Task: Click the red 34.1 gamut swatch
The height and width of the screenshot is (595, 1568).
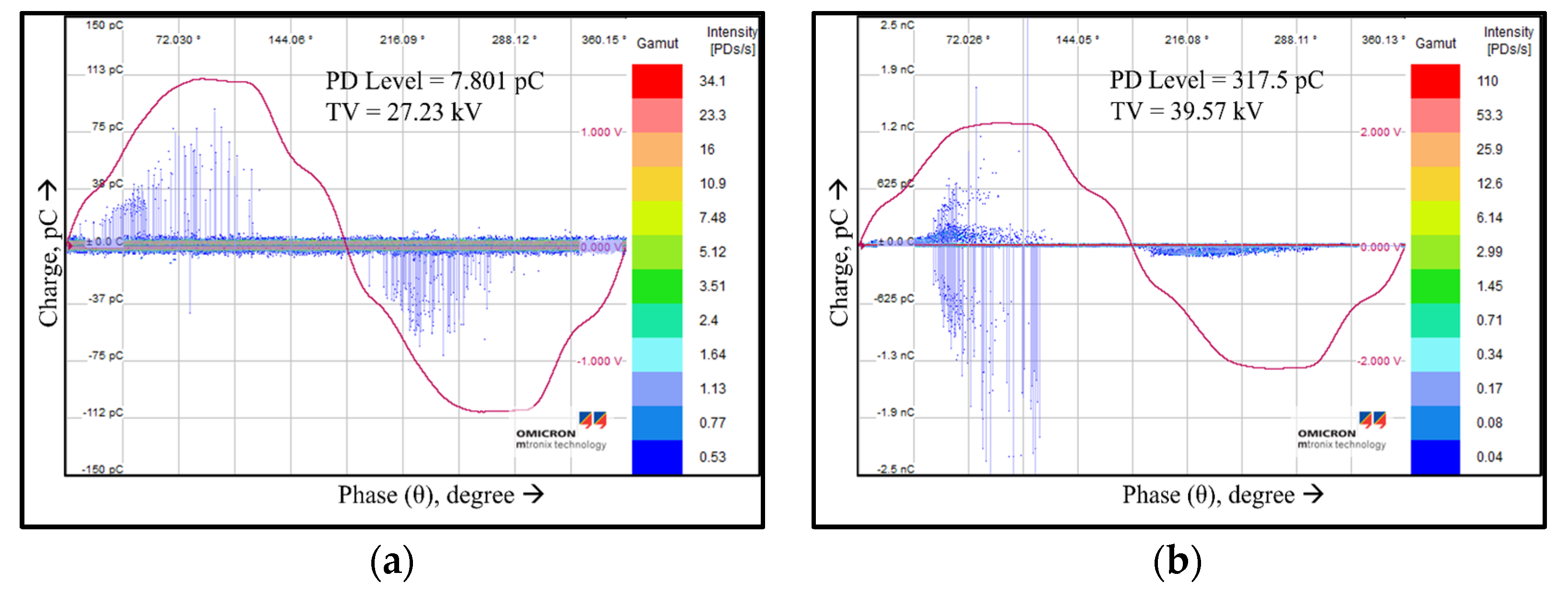Action: pos(657,81)
